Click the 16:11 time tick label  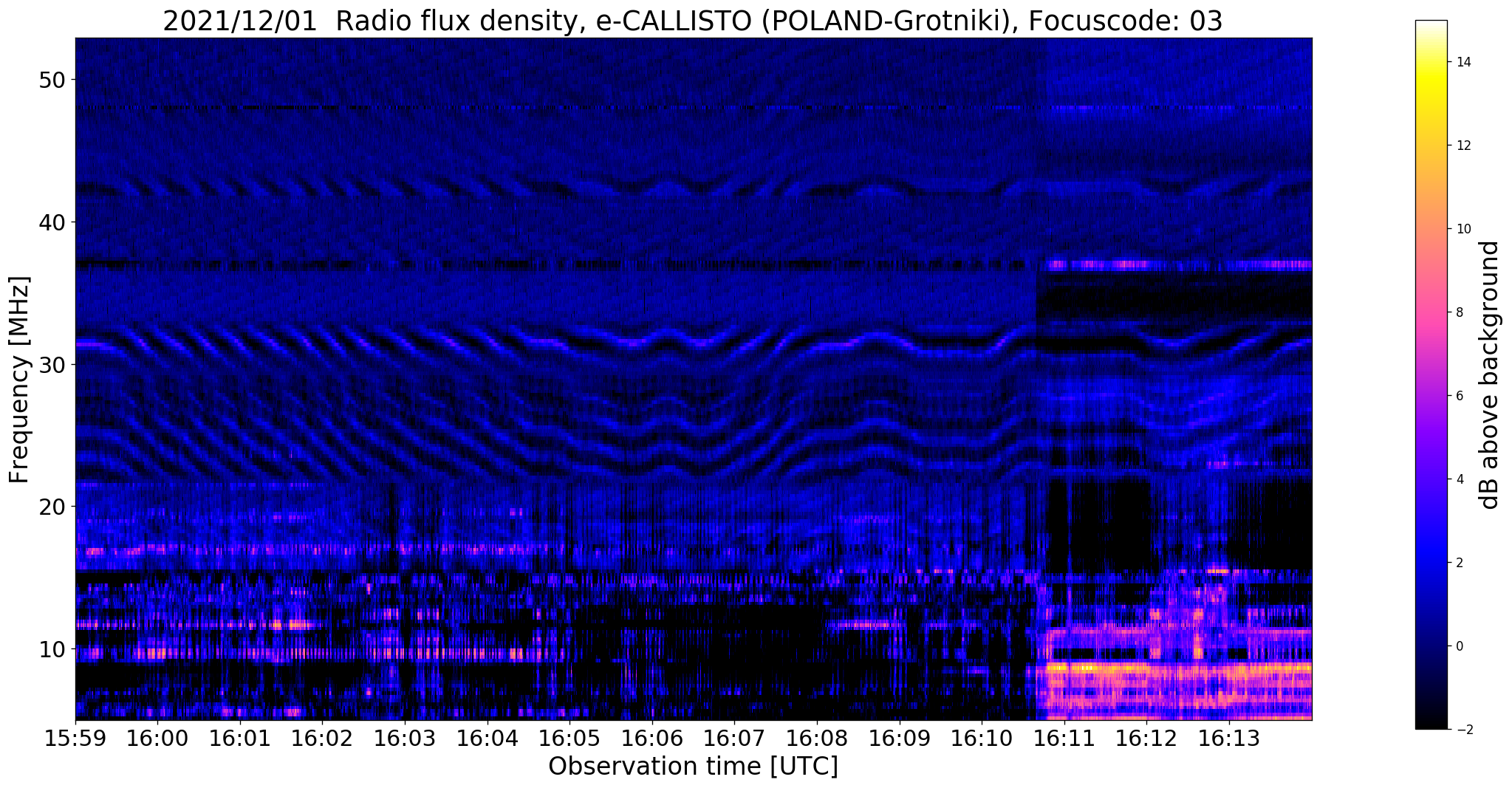click(1064, 738)
